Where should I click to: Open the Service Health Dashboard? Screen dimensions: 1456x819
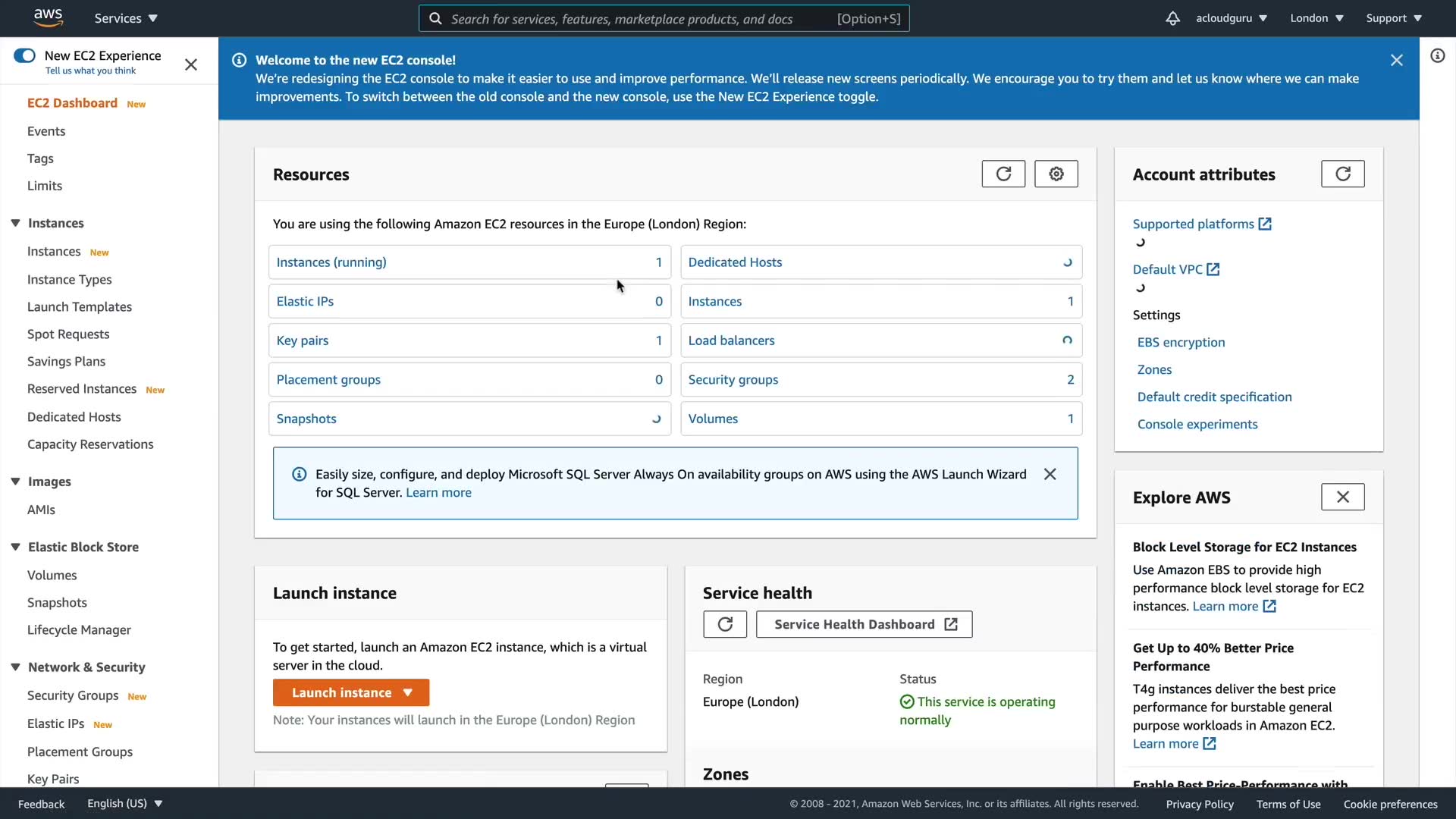(864, 624)
